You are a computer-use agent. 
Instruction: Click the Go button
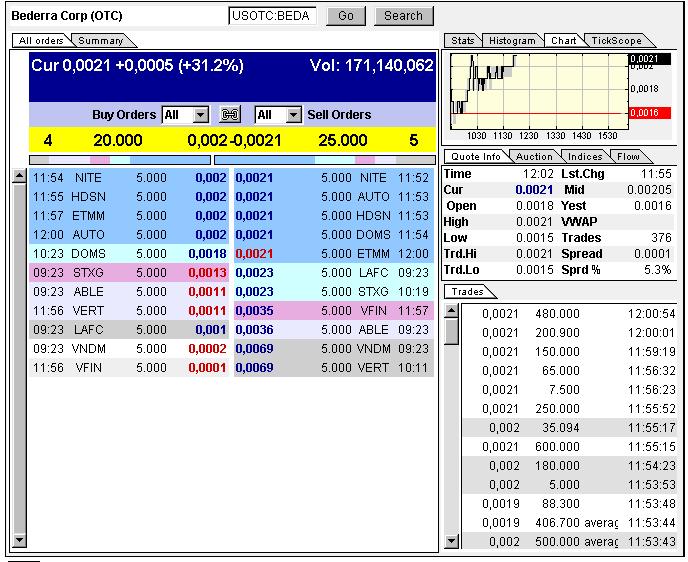[x=346, y=16]
